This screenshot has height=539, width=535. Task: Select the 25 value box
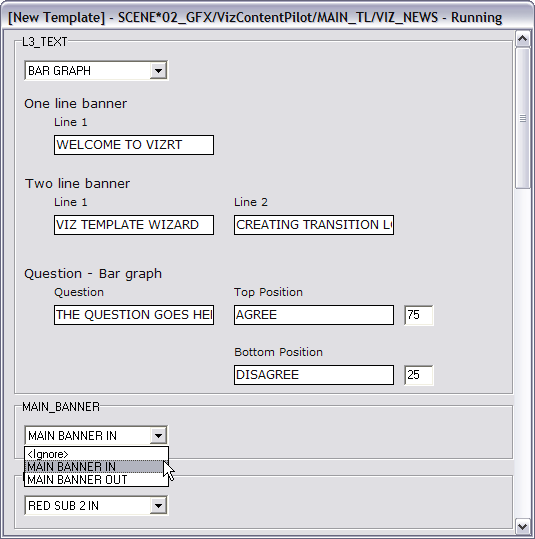coord(419,375)
